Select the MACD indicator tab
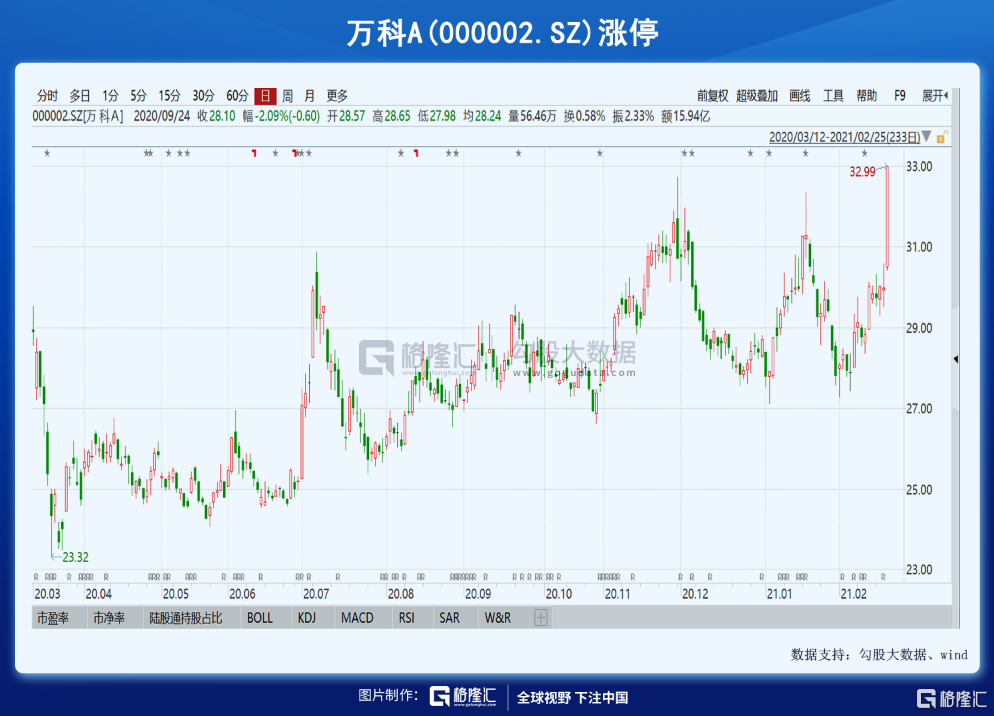 pyautogui.click(x=357, y=618)
